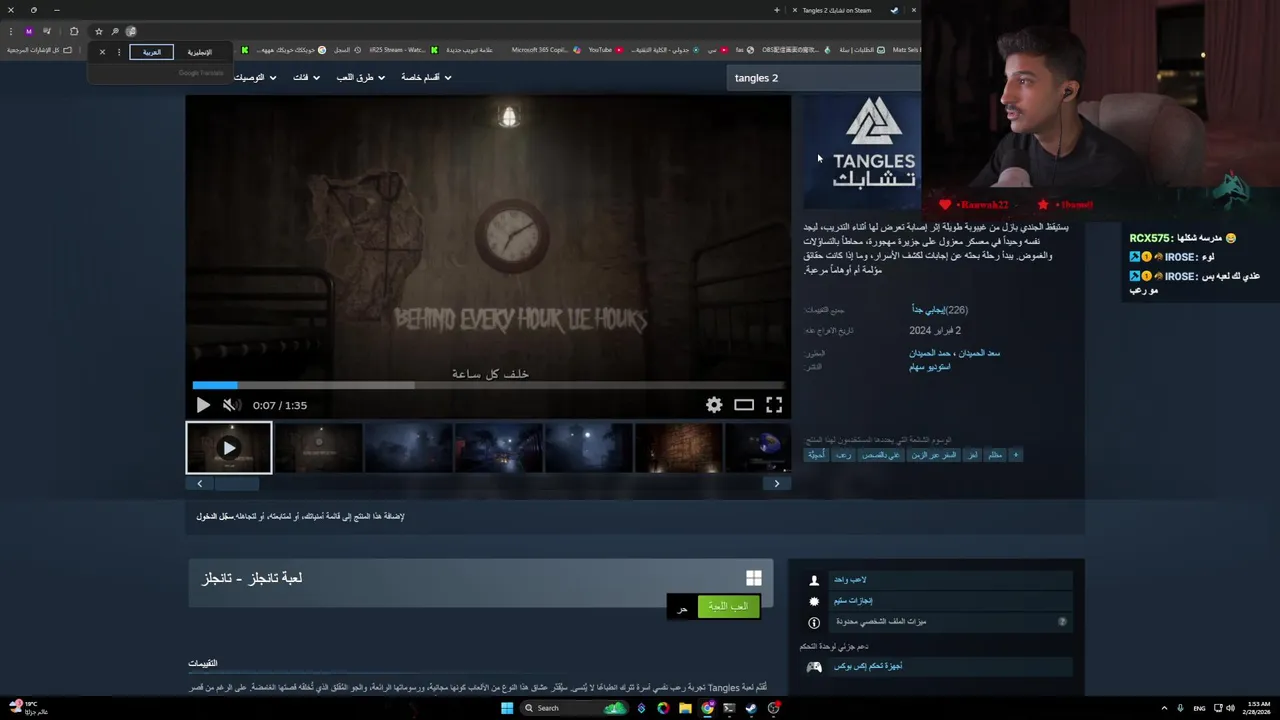Image resolution: width=1280 pixels, height=720 pixels.
Task: Move the thumbnail strip with the right arrow
Action: point(777,484)
